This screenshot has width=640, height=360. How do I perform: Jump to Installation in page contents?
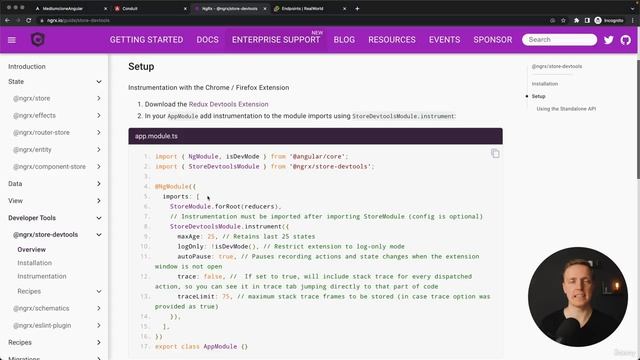(x=544, y=84)
